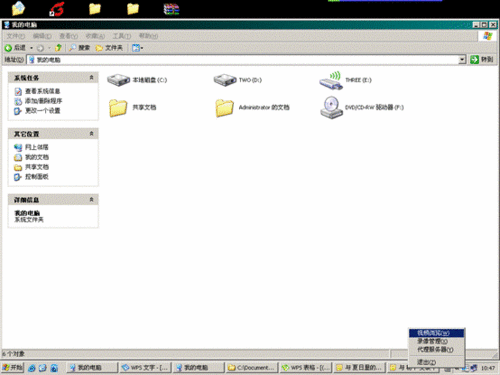500x375 pixels.
Task: Collapse the 系统任务 panel chevron
Action: point(91,77)
